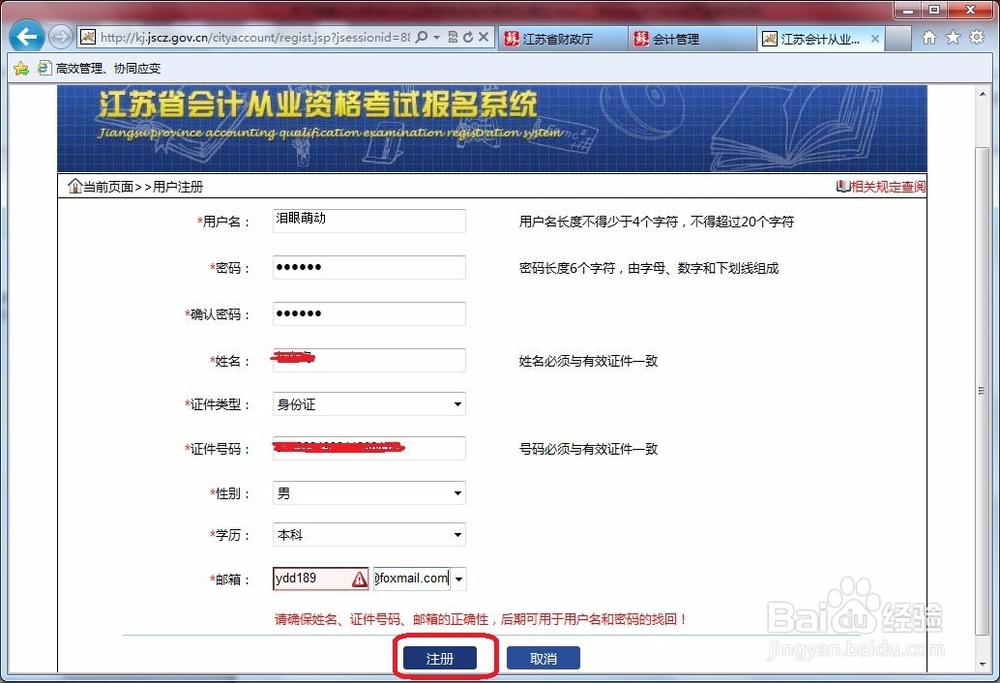
Task: Click the 取消 cancel button
Action: pyautogui.click(x=543, y=658)
